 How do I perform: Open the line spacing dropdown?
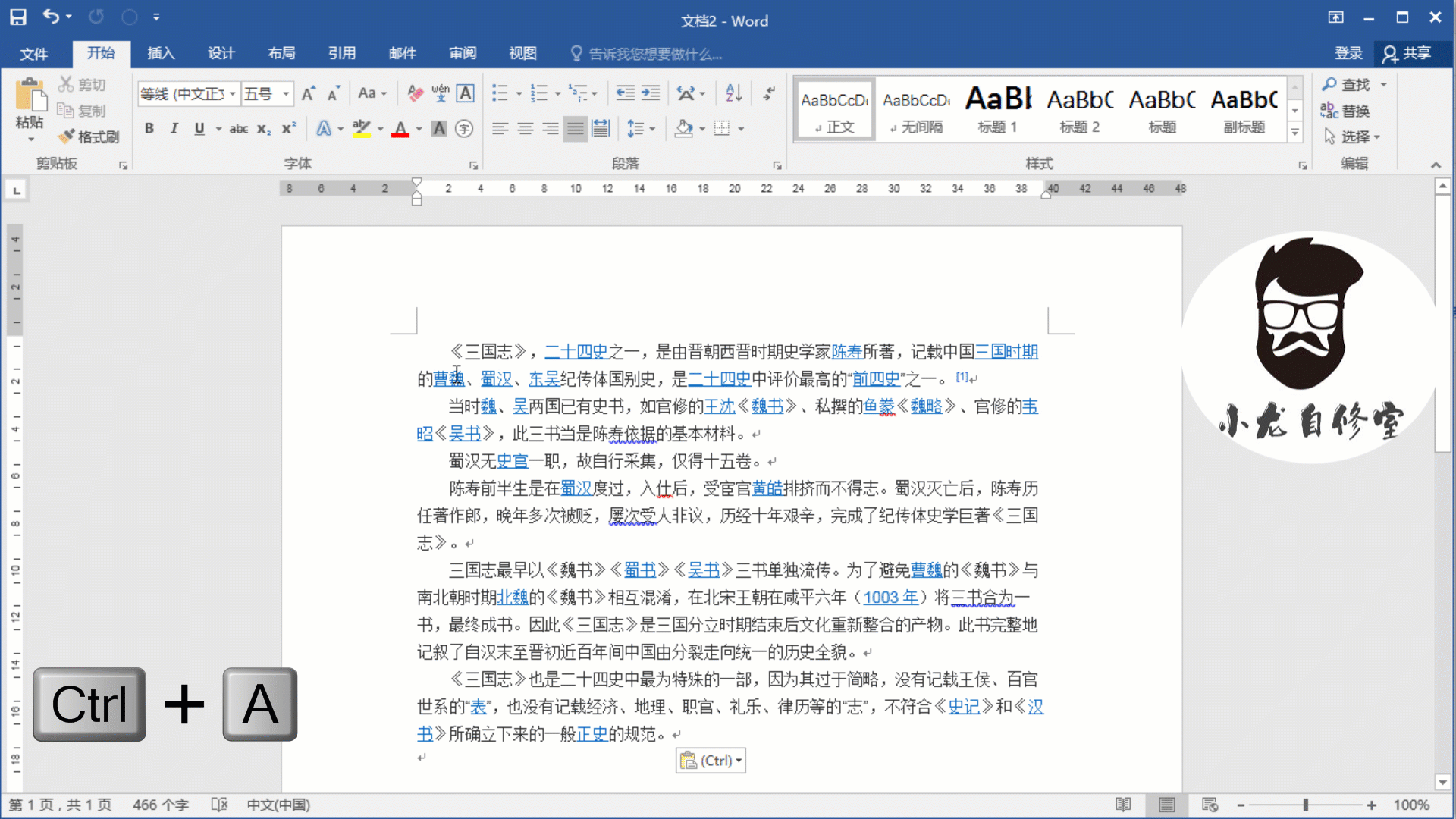[x=641, y=129]
